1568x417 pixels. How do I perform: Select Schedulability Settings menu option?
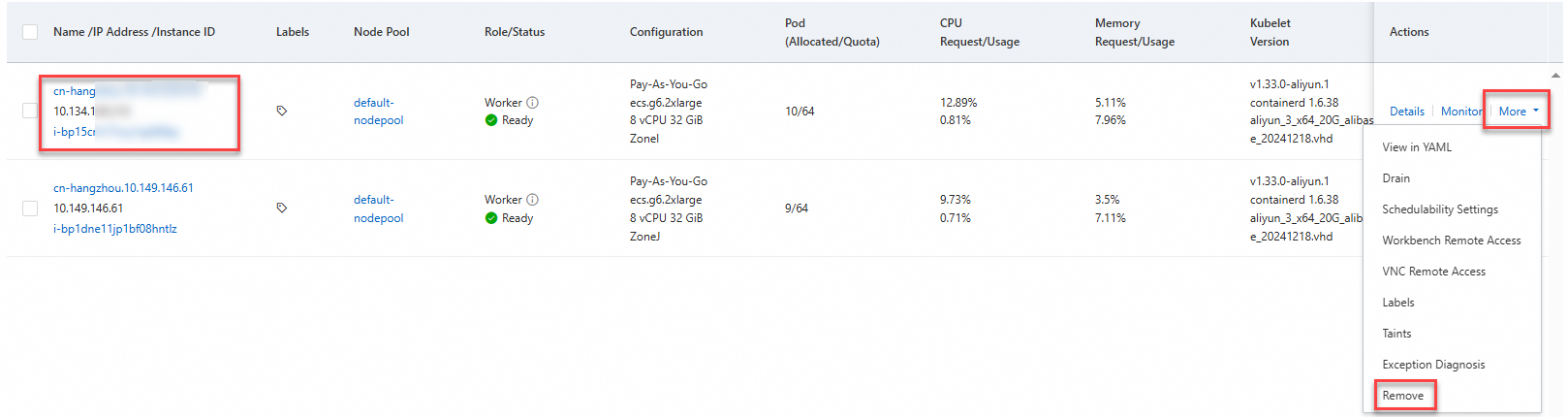tap(1440, 209)
